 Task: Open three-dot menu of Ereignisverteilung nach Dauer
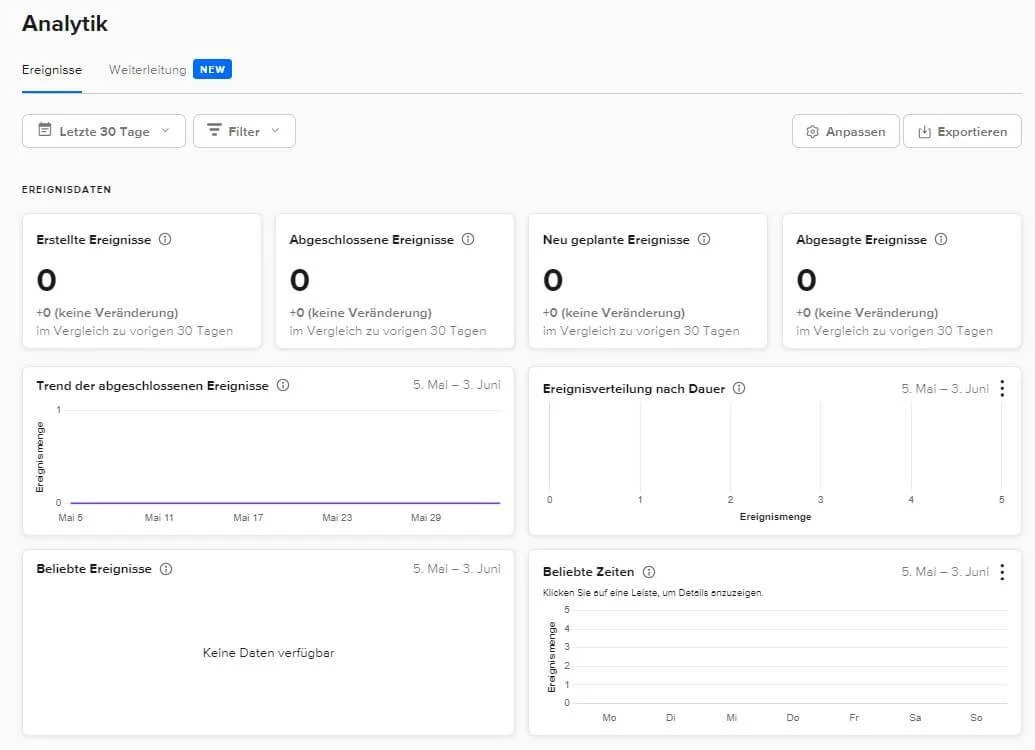1002,388
